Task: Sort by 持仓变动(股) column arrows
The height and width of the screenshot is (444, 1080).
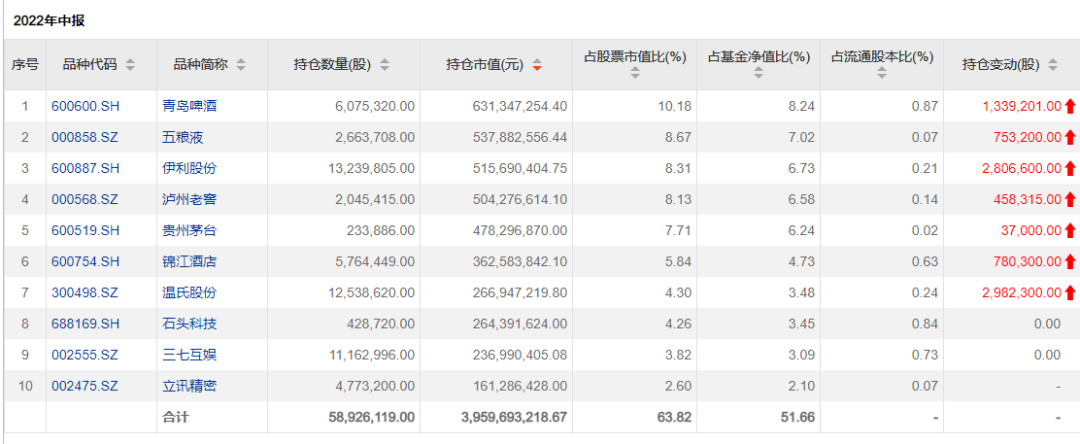Action: coord(1052,65)
